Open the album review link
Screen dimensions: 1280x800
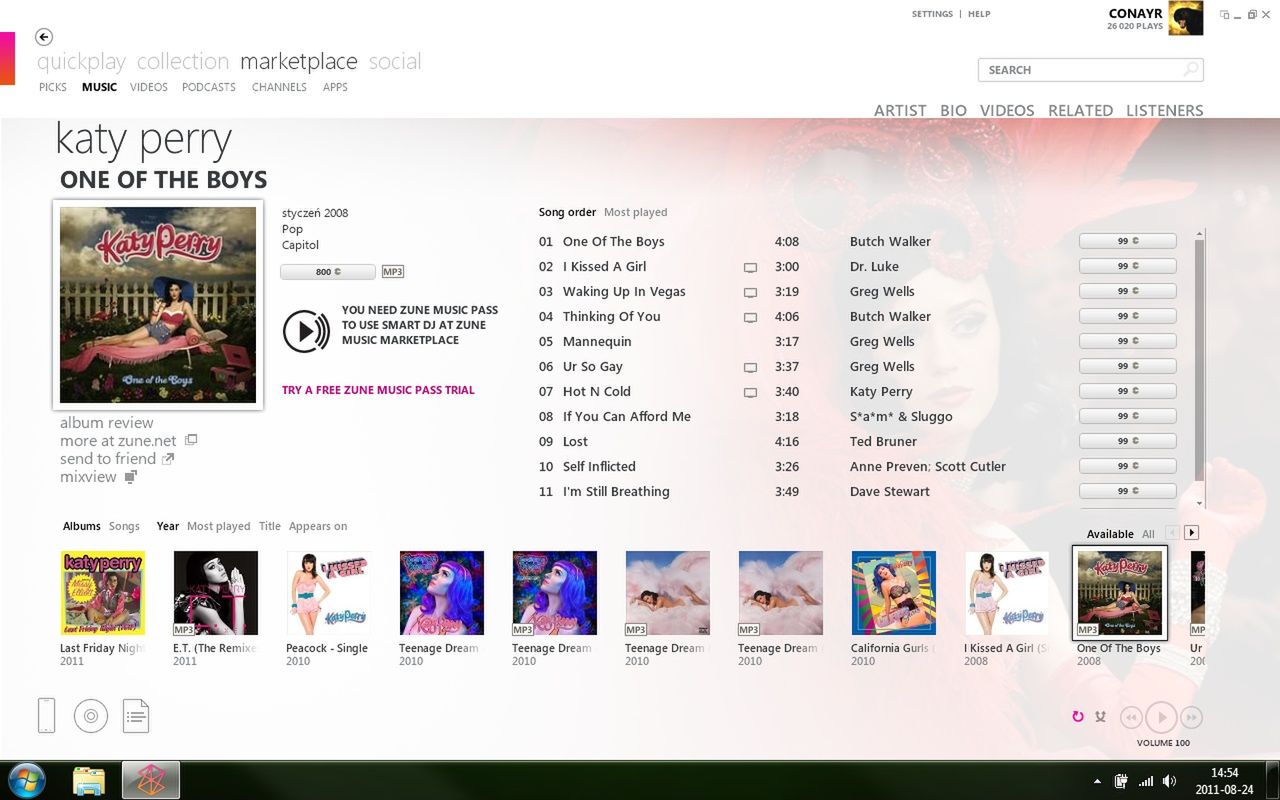click(x=107, y=422)
